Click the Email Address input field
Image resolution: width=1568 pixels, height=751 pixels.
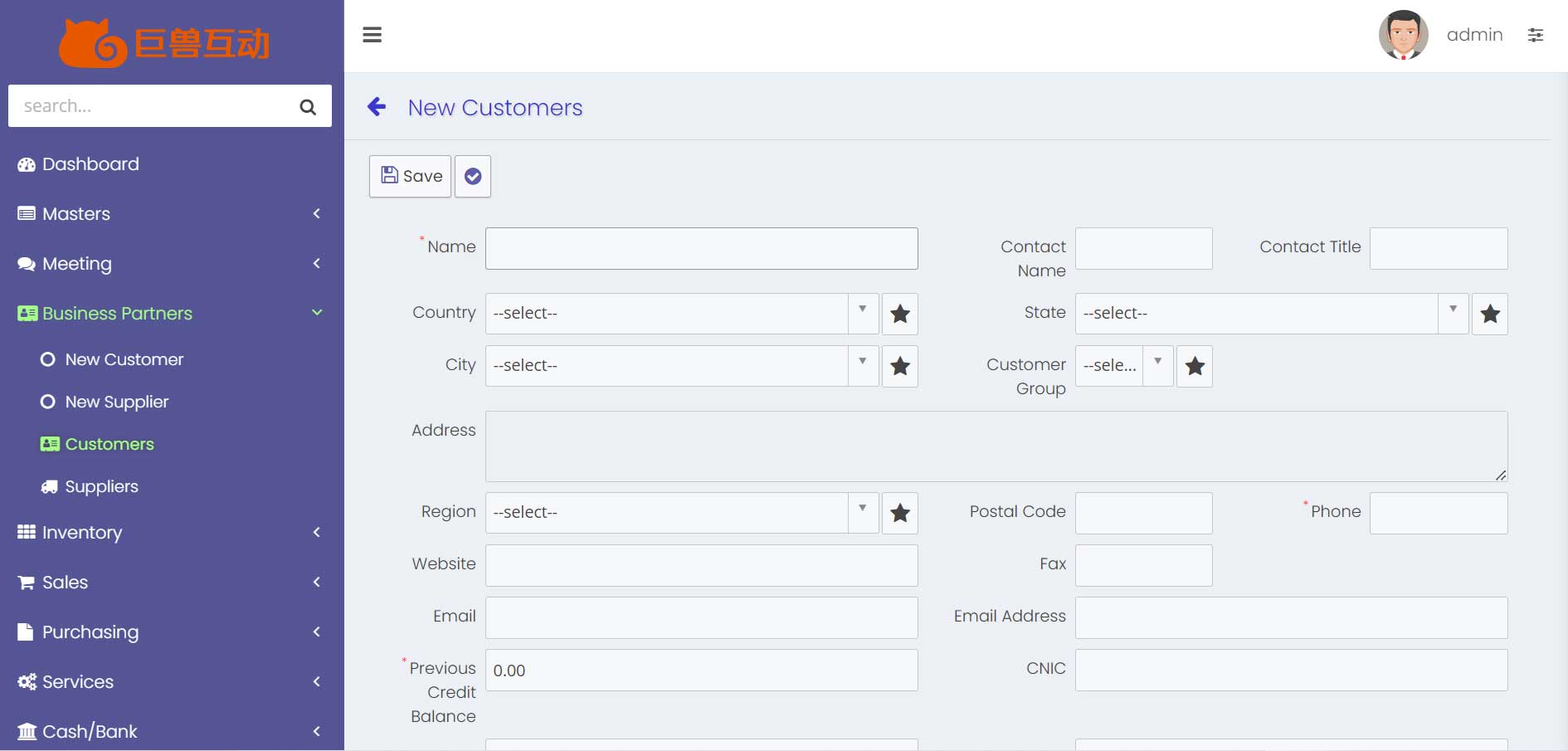(1292, 617)
